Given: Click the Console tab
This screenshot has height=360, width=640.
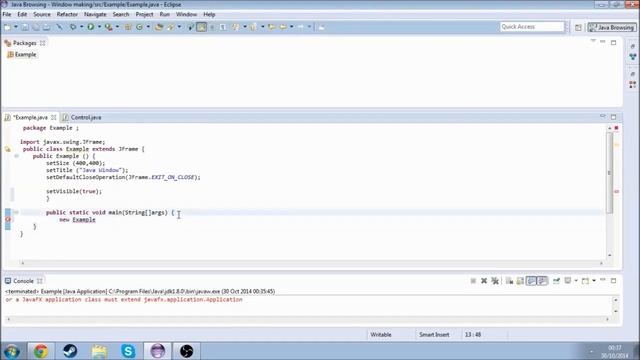Looking at the screenshot, I should (23, 281).
